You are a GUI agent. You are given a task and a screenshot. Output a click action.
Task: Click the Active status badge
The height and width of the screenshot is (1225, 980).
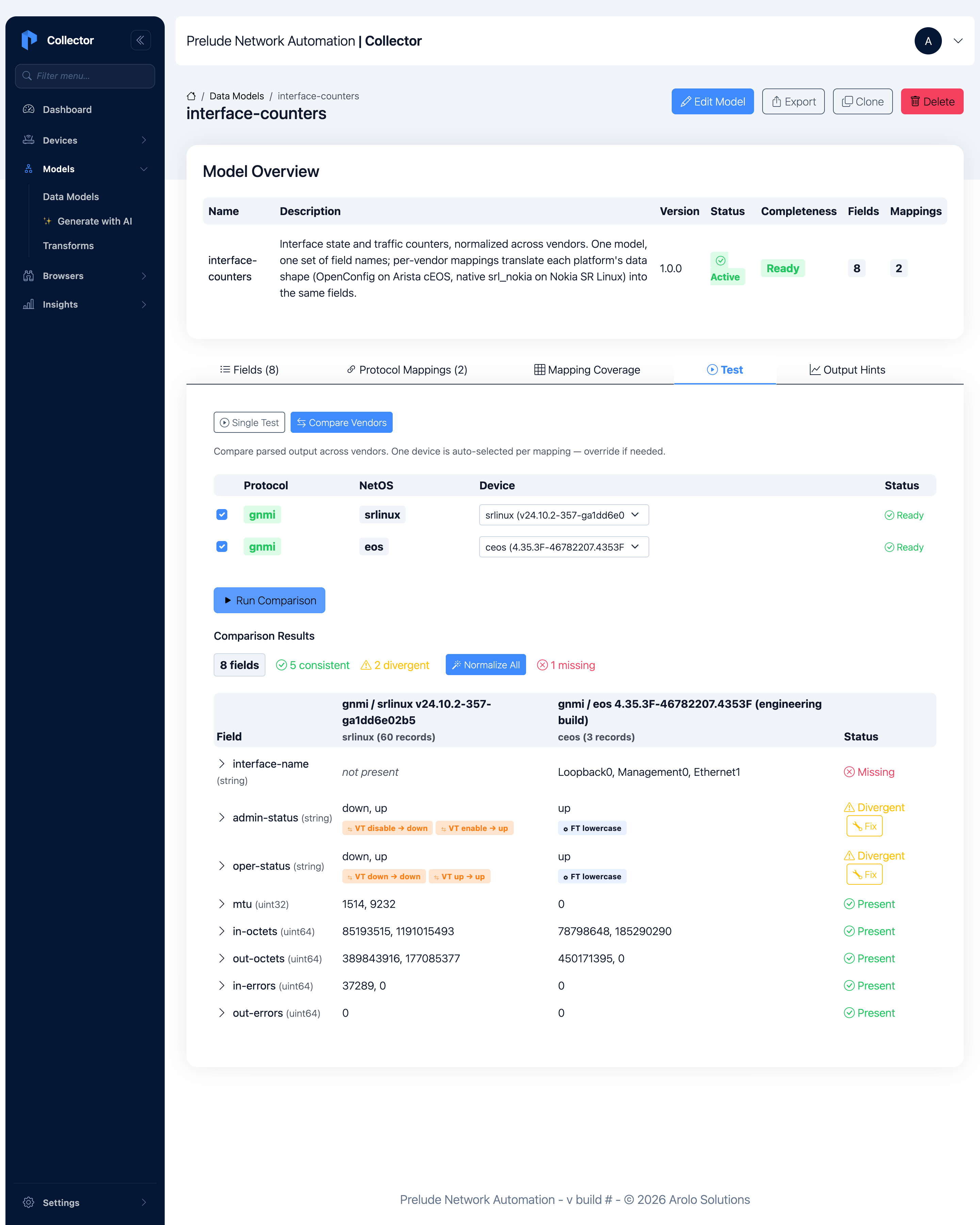click(x=727, y=269)
